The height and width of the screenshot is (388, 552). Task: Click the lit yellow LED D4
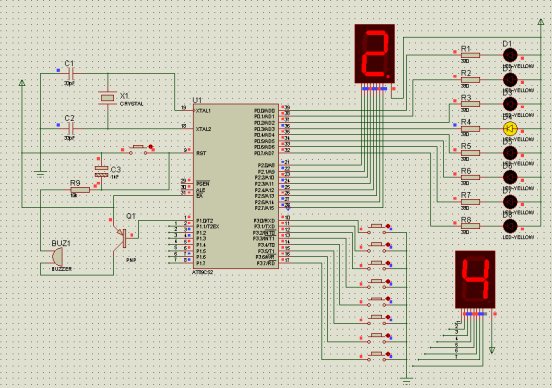click(x=510, y=129)
